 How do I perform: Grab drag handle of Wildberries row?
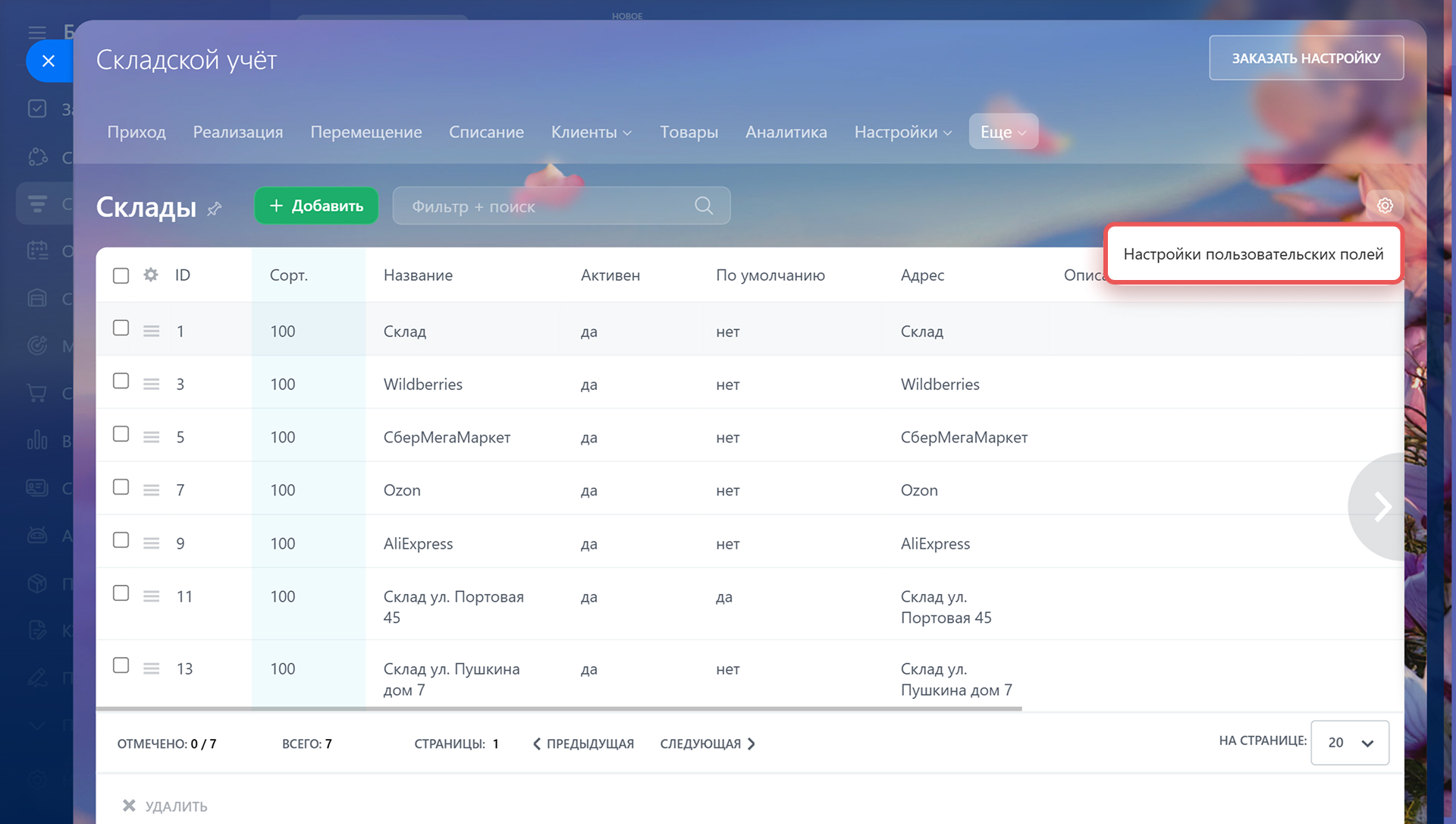click(x=152, y=385)
